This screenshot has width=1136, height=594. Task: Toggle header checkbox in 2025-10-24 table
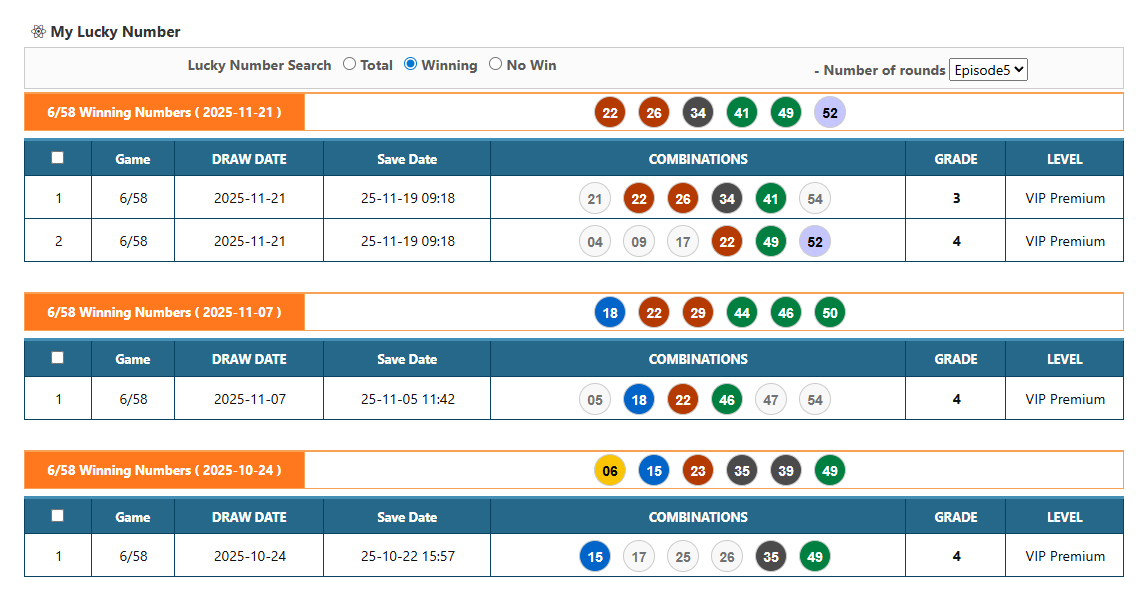point(57,516)
